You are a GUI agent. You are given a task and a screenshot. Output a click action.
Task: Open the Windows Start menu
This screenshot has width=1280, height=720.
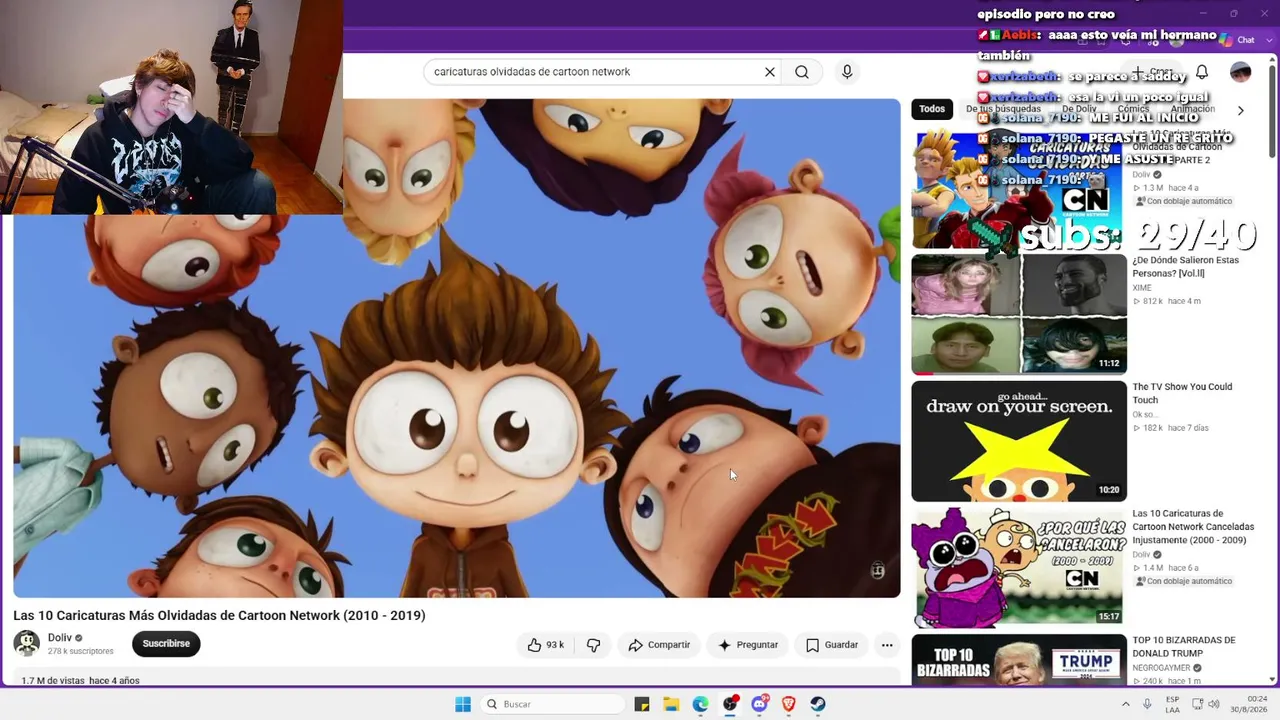[x=463, y=704]
